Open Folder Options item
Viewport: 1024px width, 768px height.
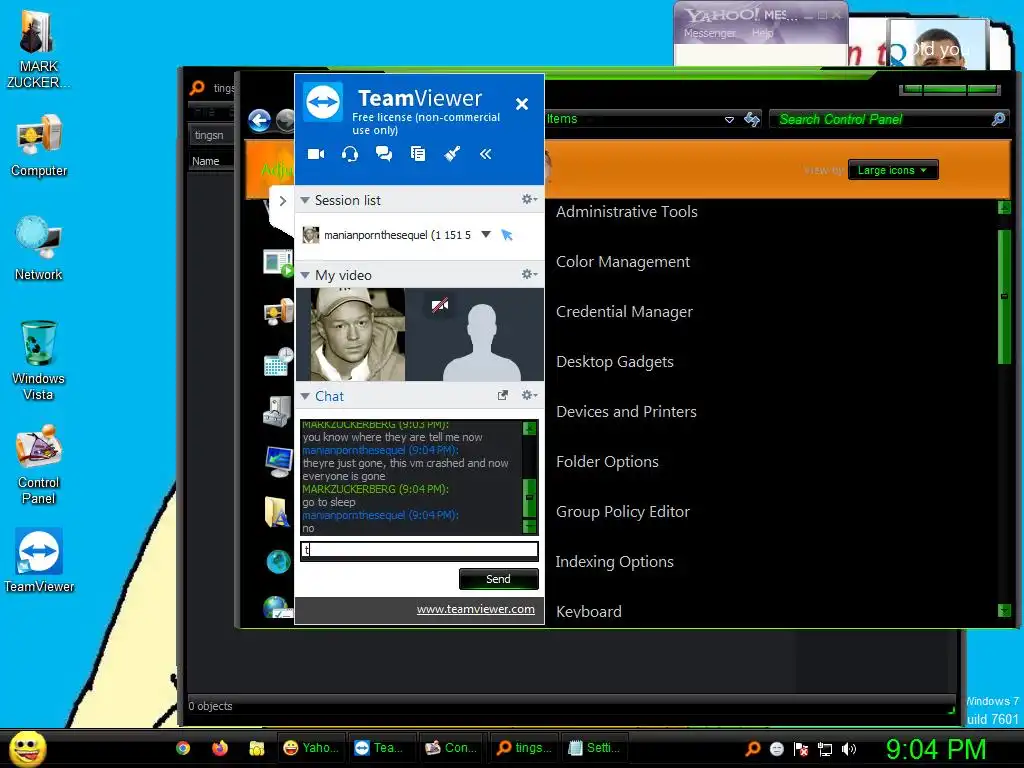pos(607,462)
